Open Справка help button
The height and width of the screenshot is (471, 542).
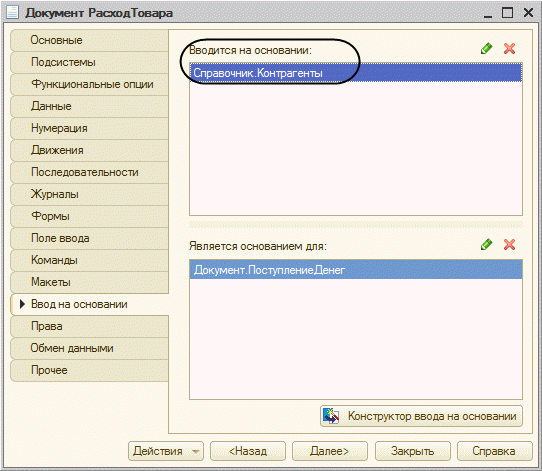click(494, 451)
